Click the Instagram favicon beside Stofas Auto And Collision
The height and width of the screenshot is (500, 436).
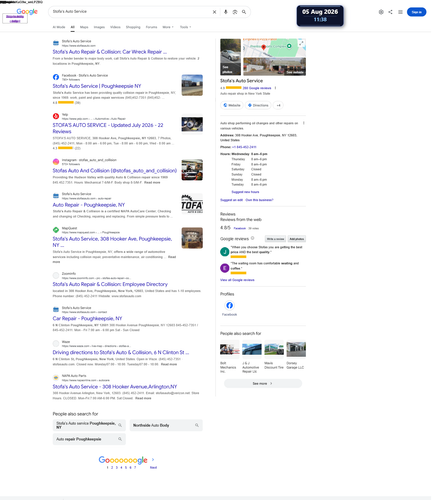(56, 163)
